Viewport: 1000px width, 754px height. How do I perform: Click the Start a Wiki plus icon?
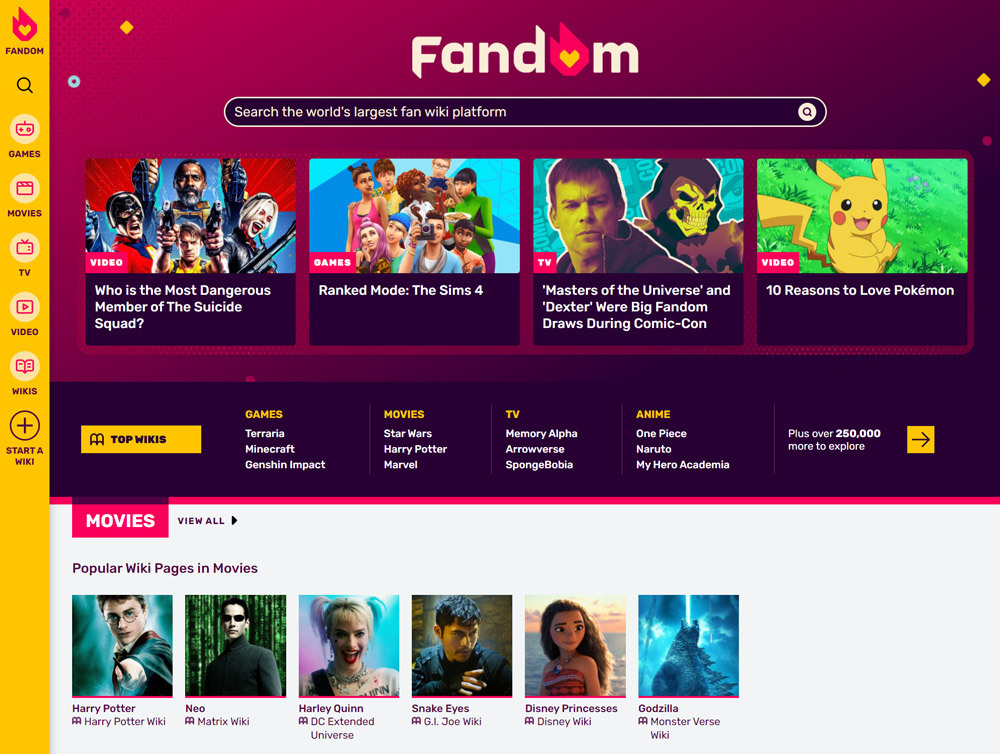point(24,425)
